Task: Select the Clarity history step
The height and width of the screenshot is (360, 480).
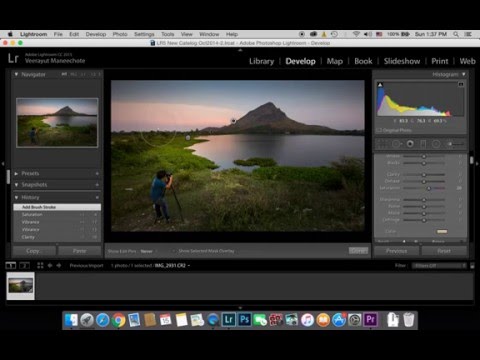Action: click(x=57, y=237)
